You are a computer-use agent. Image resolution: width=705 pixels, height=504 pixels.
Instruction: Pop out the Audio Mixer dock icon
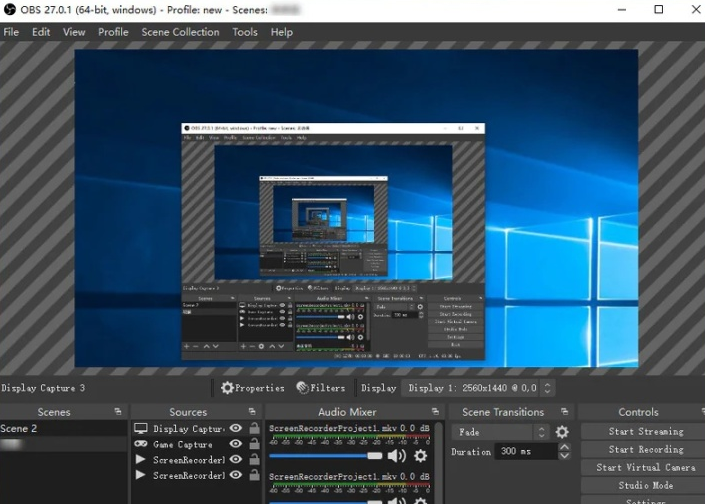coord(435,411)
